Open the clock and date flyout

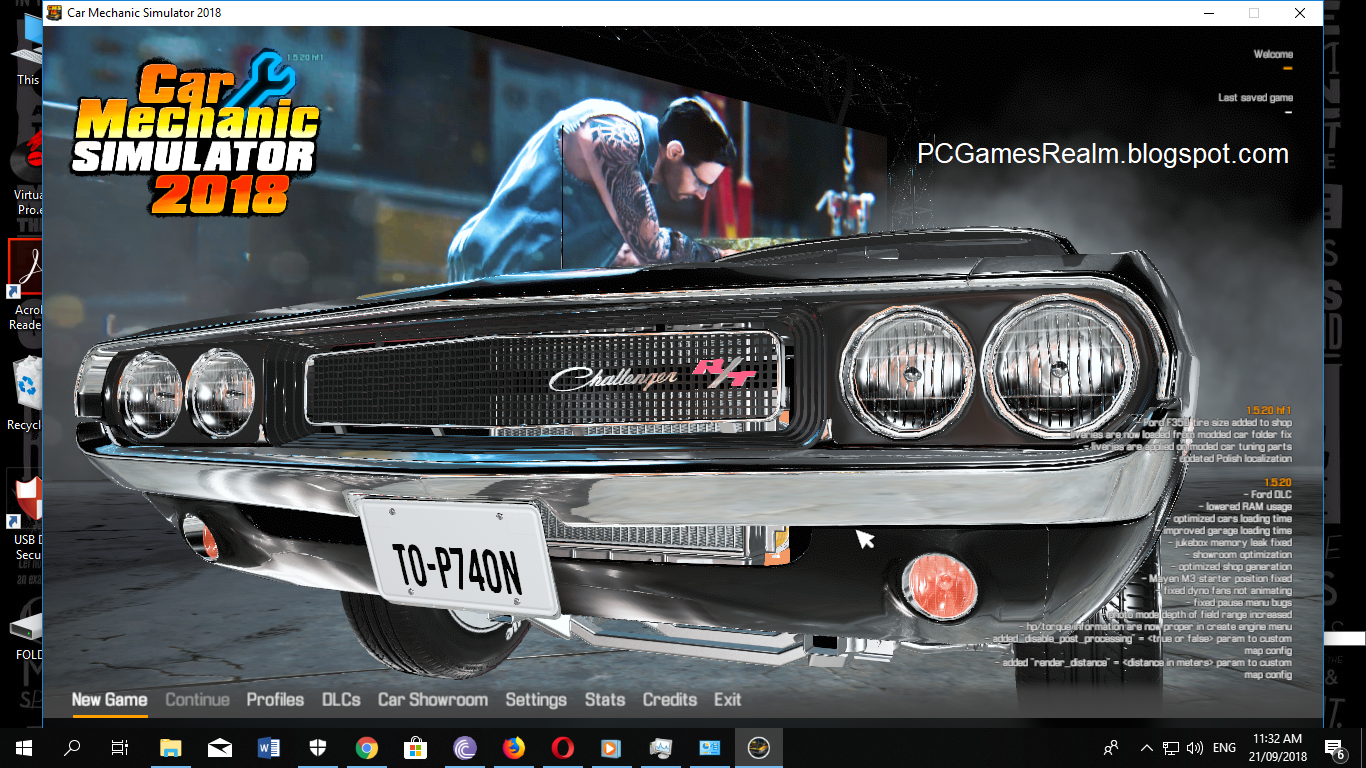(x=1276, y=748)
